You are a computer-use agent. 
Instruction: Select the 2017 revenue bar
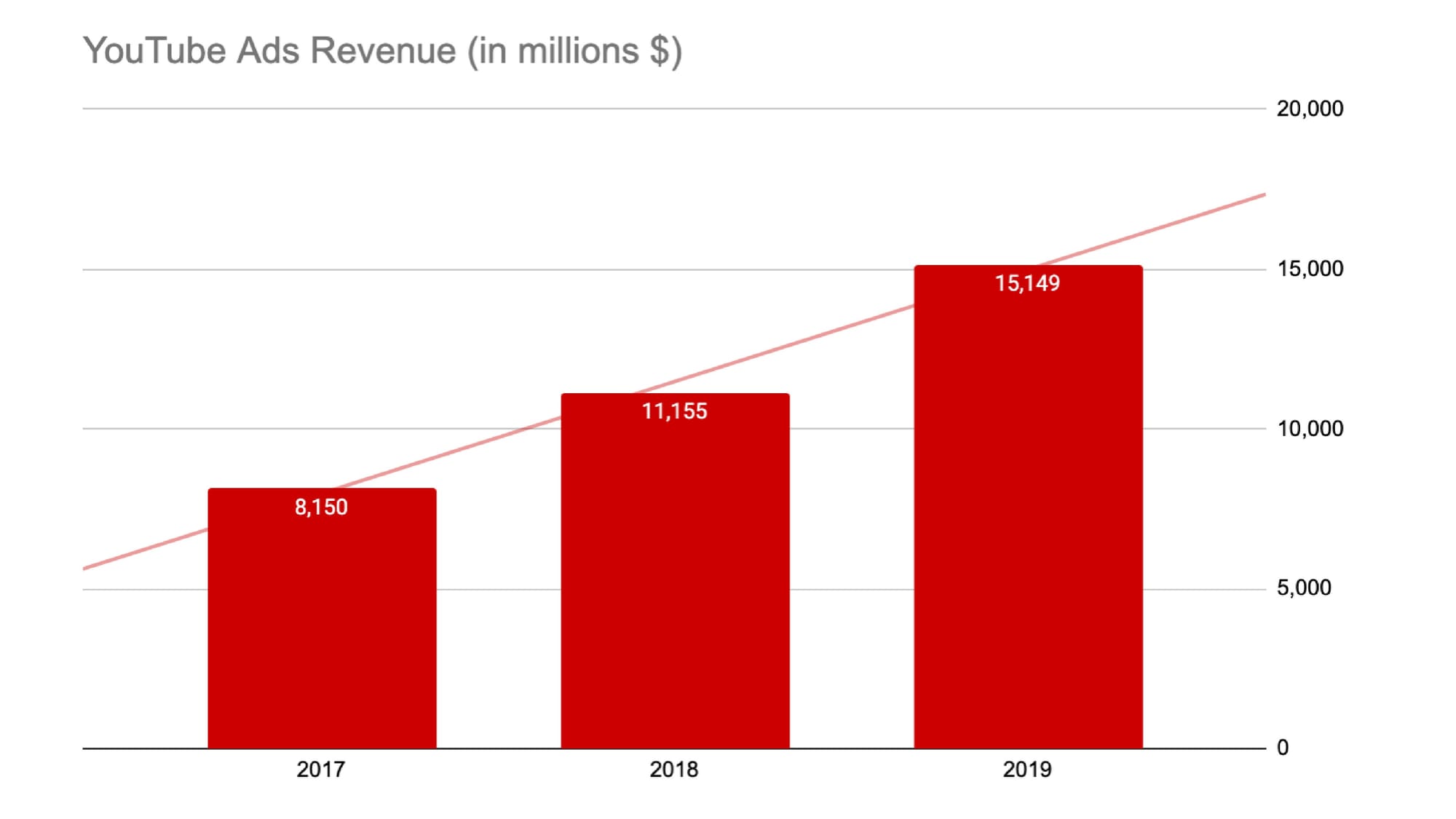point(322,618)
